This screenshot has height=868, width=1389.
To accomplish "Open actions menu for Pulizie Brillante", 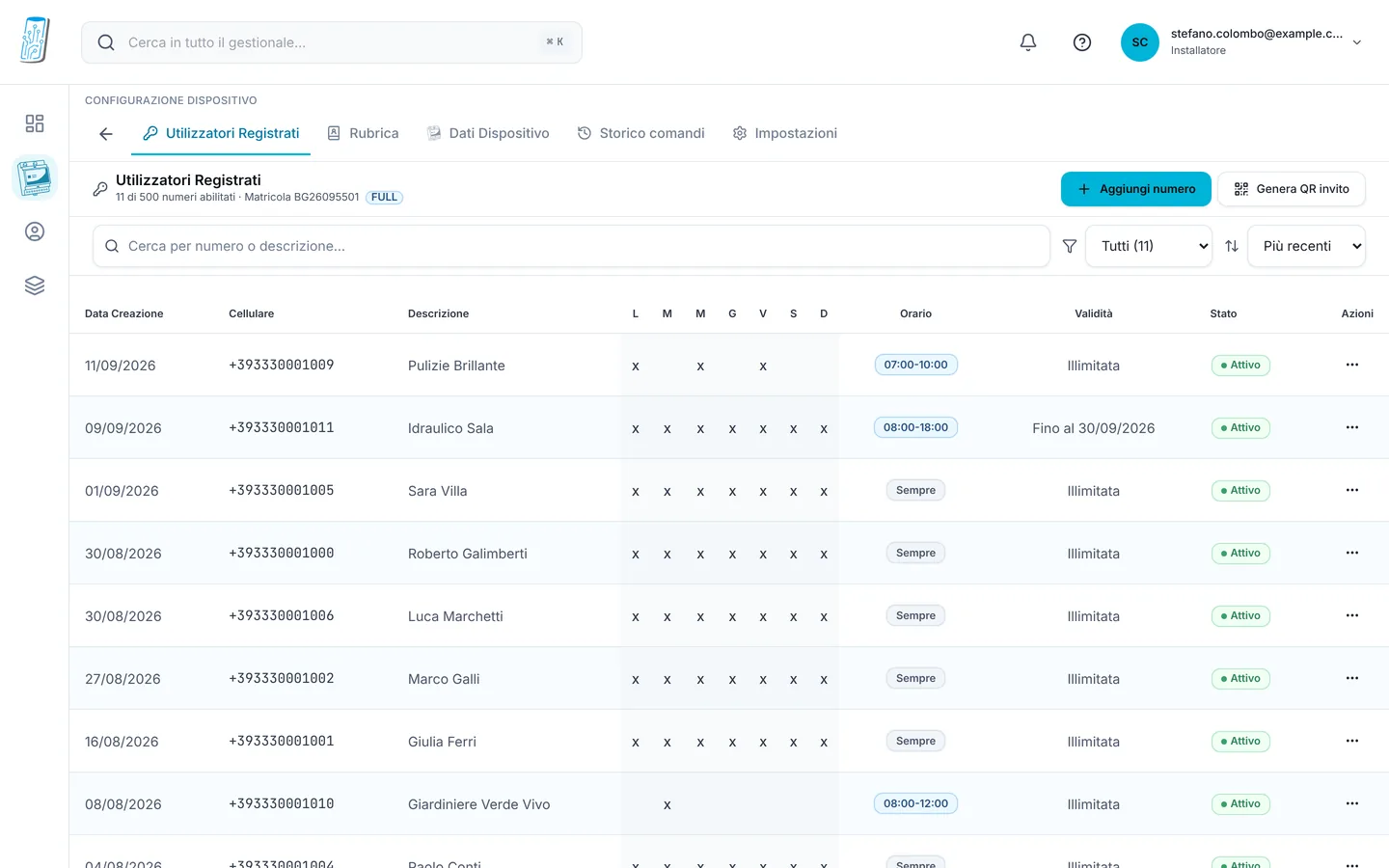I will click(1352, 365).
